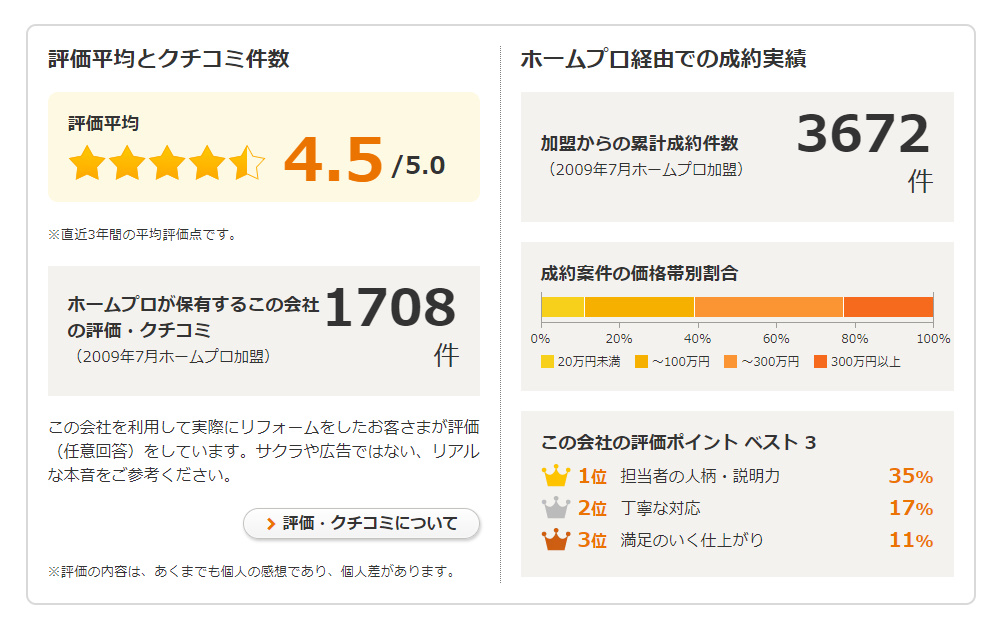Click the ～100万円 legend swatch
The width and height of the screenshot is (1004, 628).
pyautogui.click(x=641, y=362)
